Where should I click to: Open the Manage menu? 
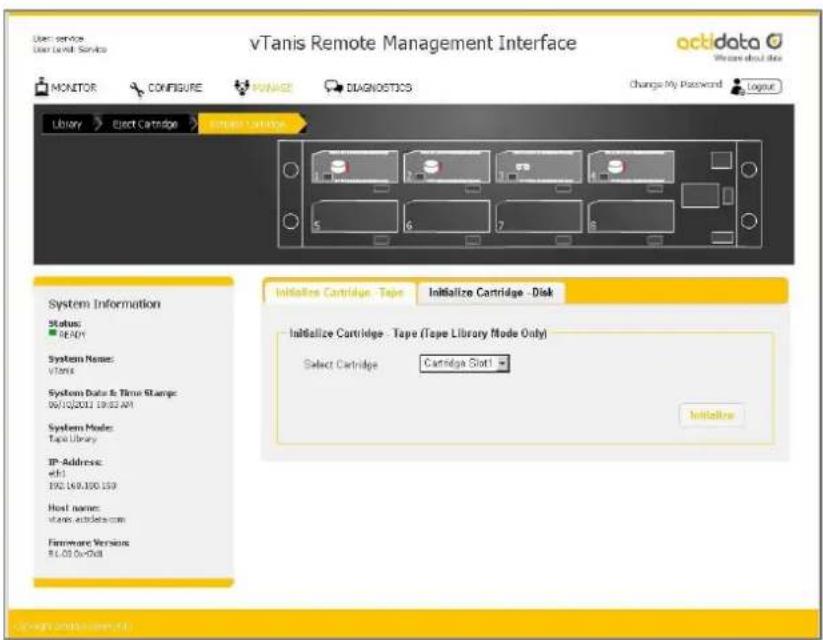click(x=263, y=87)
